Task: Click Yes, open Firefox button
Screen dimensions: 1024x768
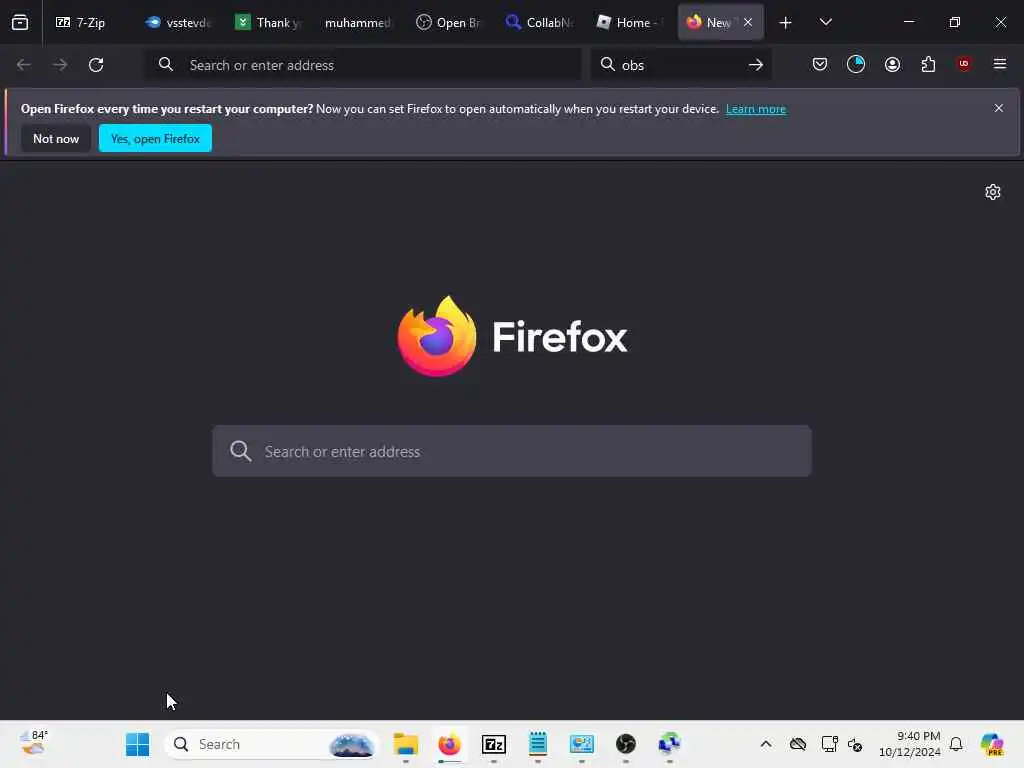Action: coord(155,138)
